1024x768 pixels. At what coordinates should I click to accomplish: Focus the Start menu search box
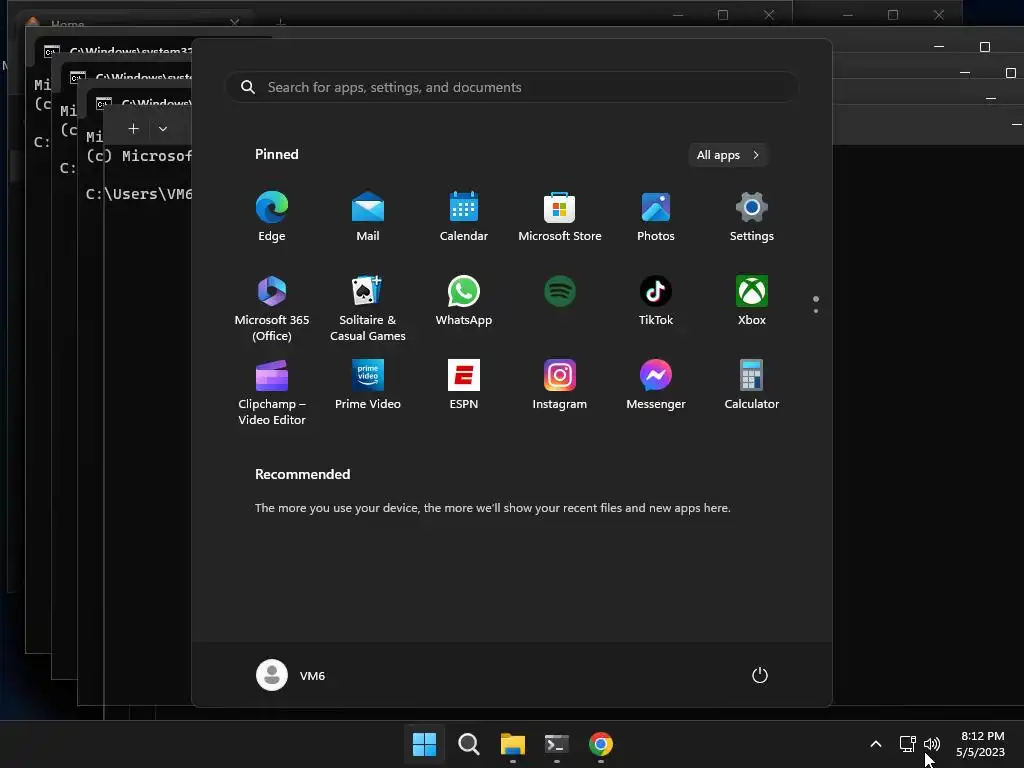click(512, 88)
